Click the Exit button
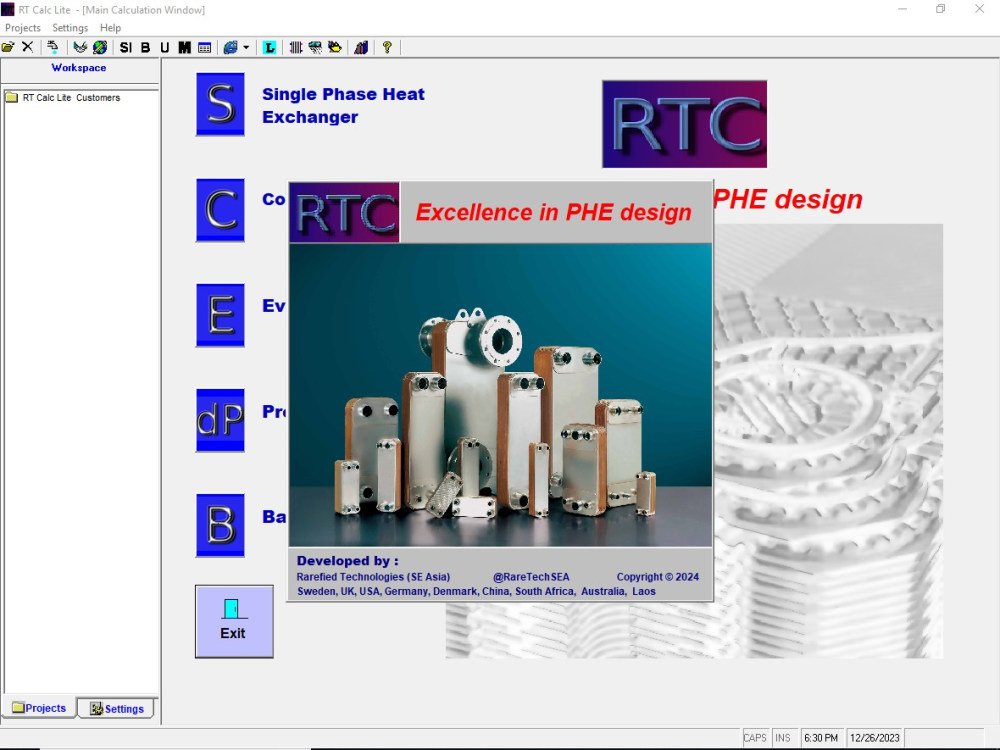1000x750 pixels. tap(234, 621)
